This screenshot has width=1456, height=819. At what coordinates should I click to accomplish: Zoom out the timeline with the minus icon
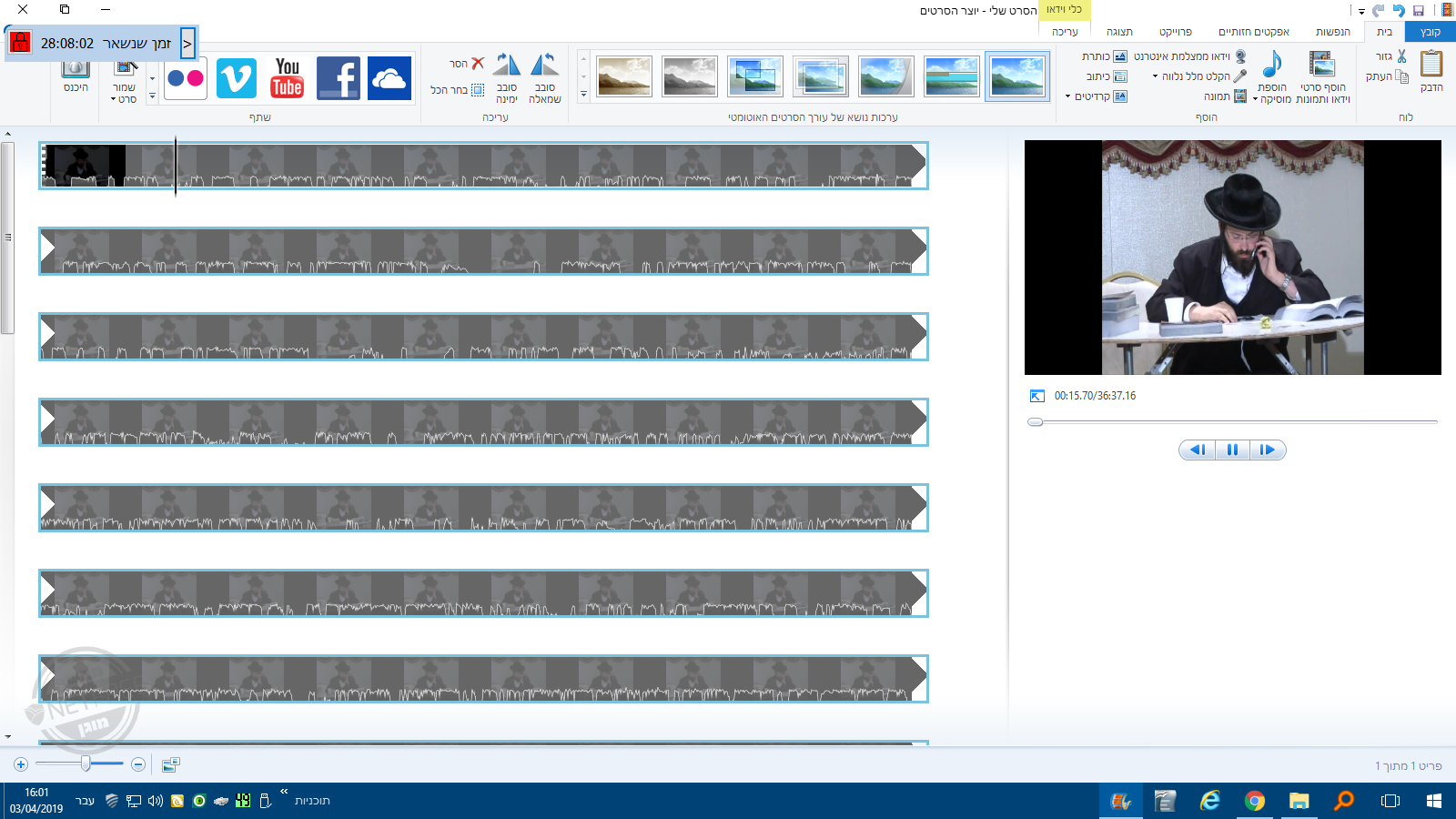pos(138,764)
